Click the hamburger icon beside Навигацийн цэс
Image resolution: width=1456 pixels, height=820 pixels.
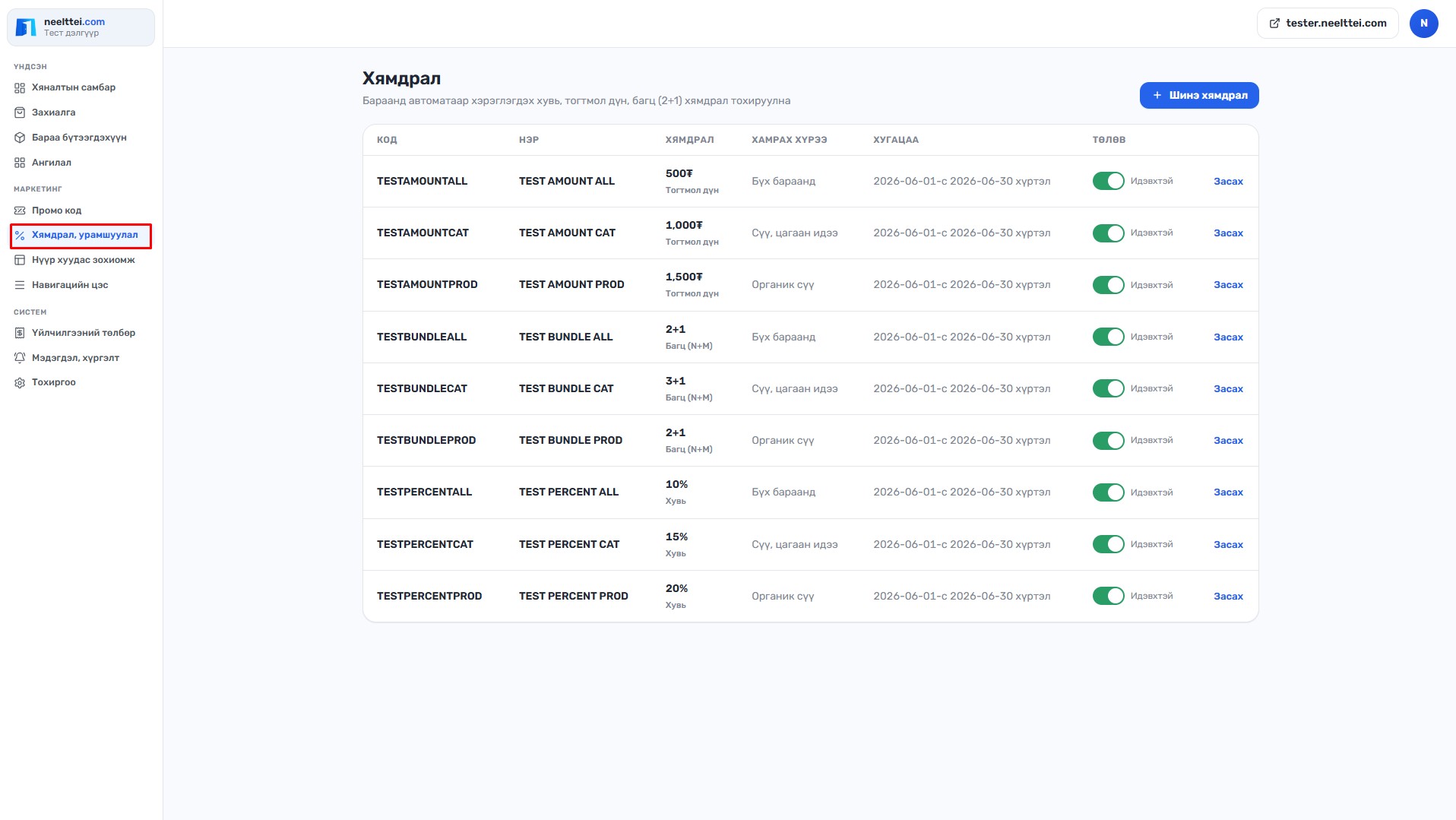click(20, 285)
